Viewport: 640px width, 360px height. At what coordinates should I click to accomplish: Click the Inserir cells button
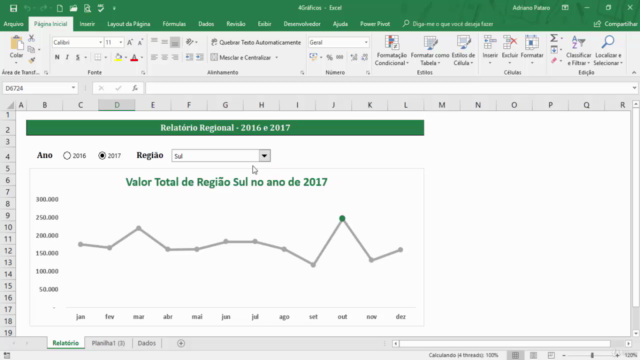point(490,50)
